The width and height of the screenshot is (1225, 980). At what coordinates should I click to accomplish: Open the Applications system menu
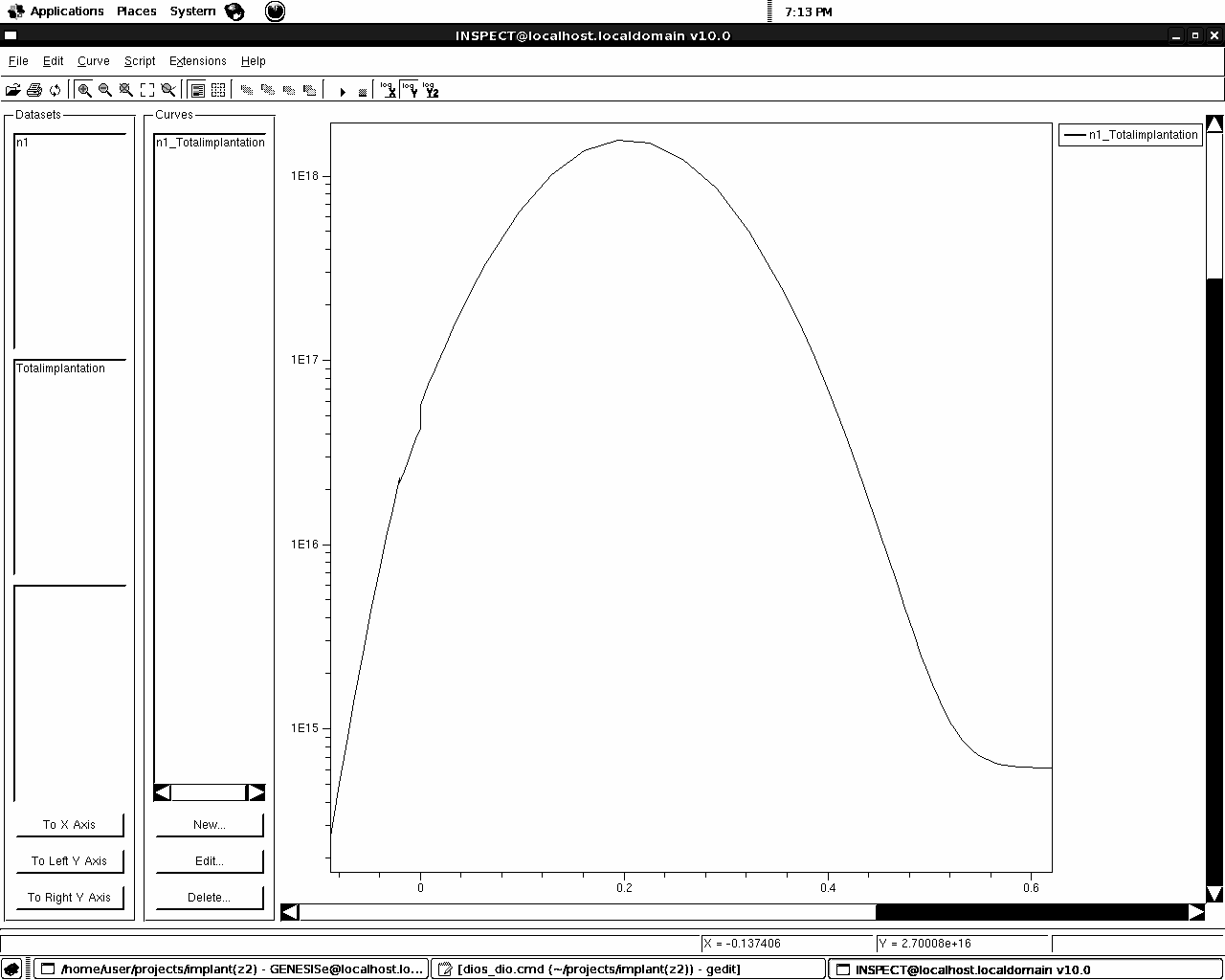click(66, 11)
